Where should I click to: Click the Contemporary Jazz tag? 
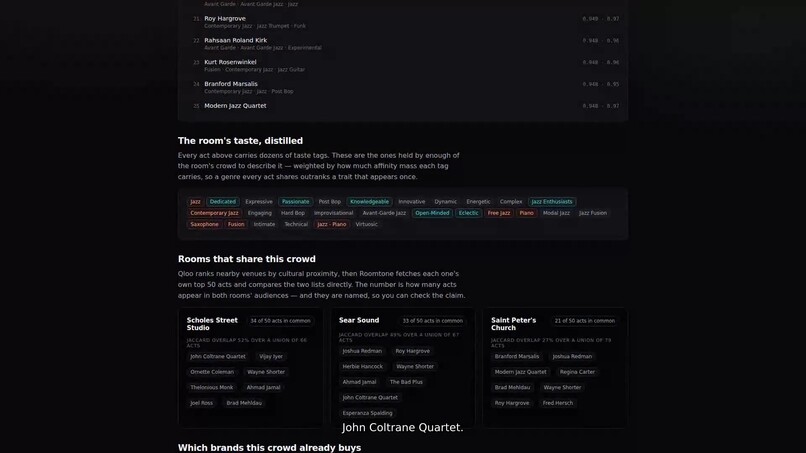[x=214, y=213]
